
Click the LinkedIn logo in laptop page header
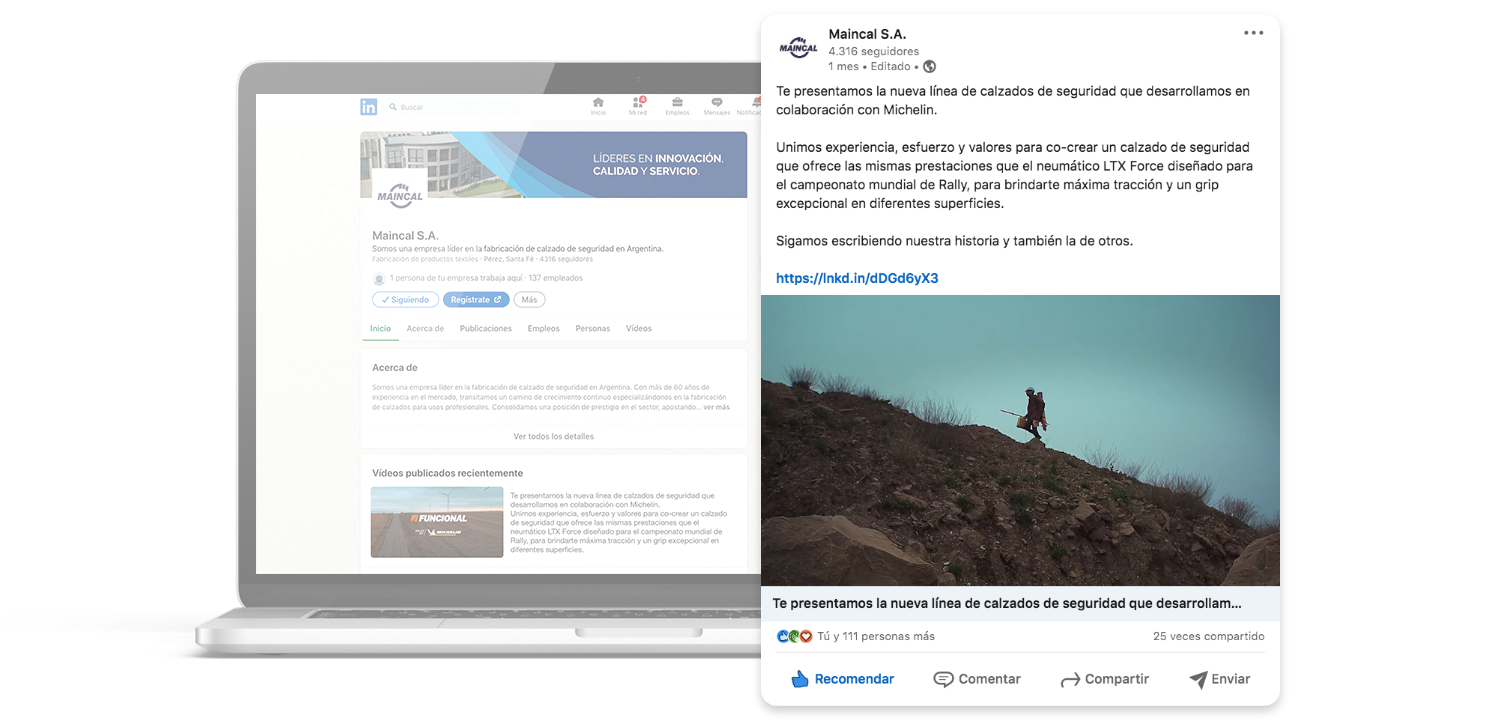[369, 106]
